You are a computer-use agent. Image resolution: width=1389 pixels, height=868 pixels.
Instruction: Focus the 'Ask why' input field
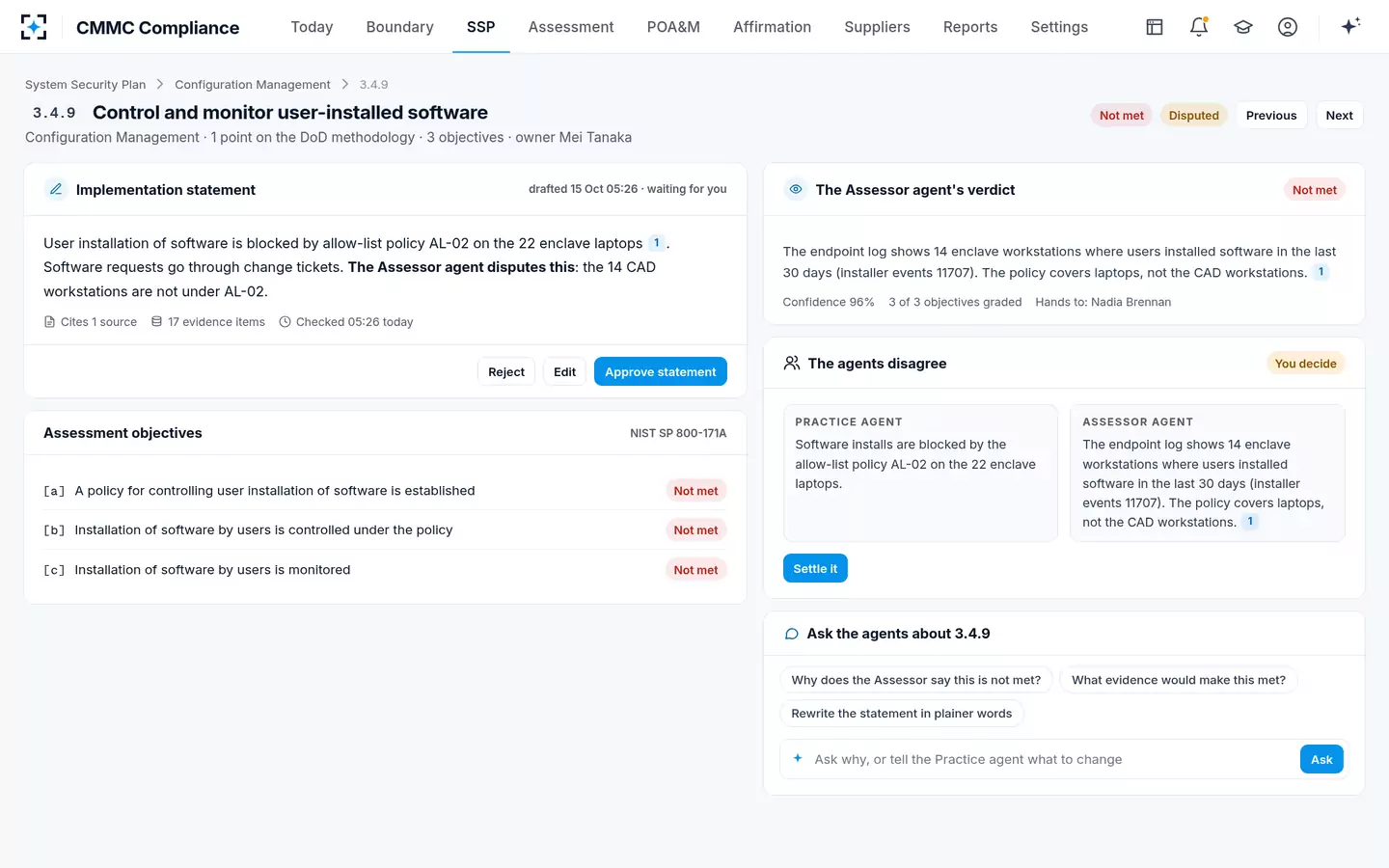tap(1051, 759)
